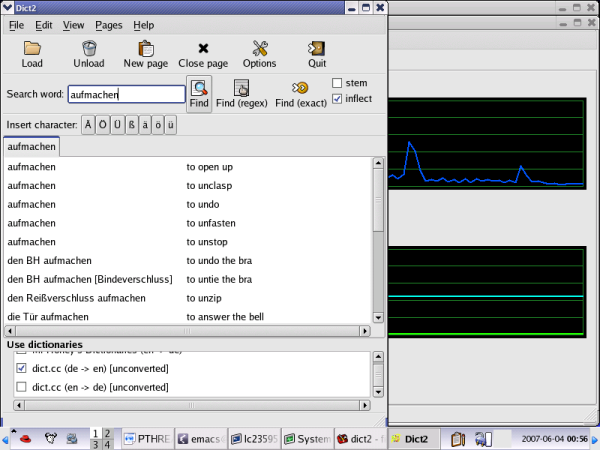Image resolution: width=600 pixels, height=450 pixels.
Task: Click the results list scroll down arrow
Action: 378,318
